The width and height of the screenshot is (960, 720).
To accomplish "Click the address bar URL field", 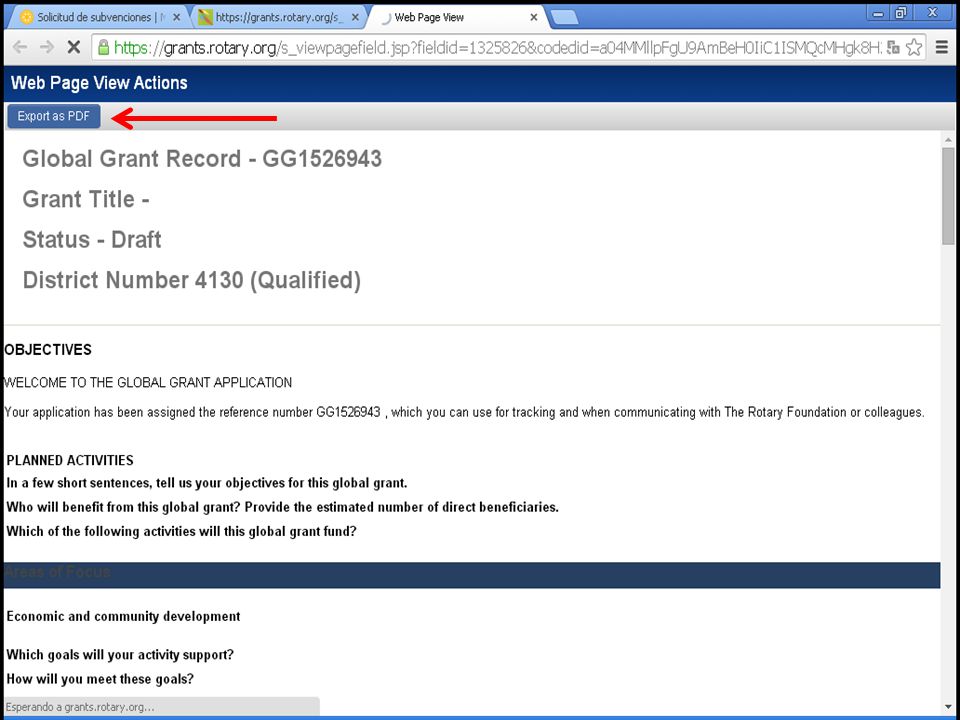I will [x=496, y=47].
